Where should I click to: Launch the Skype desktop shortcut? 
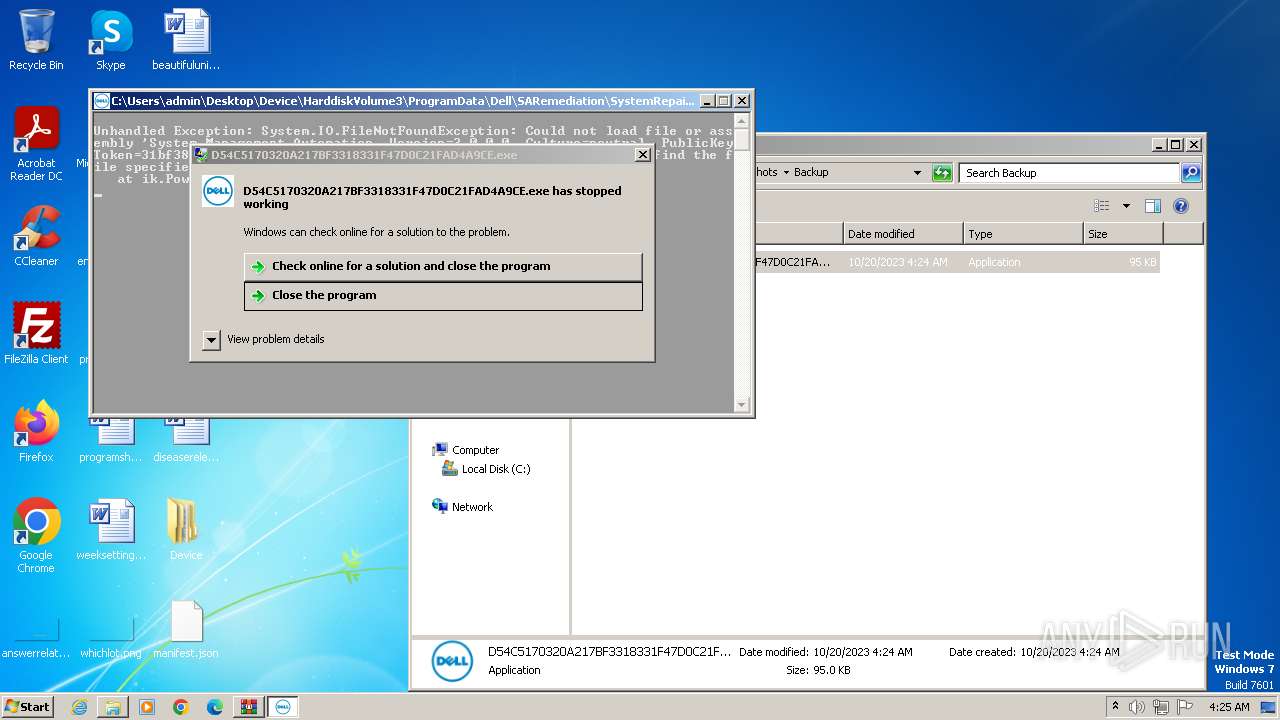110,40
